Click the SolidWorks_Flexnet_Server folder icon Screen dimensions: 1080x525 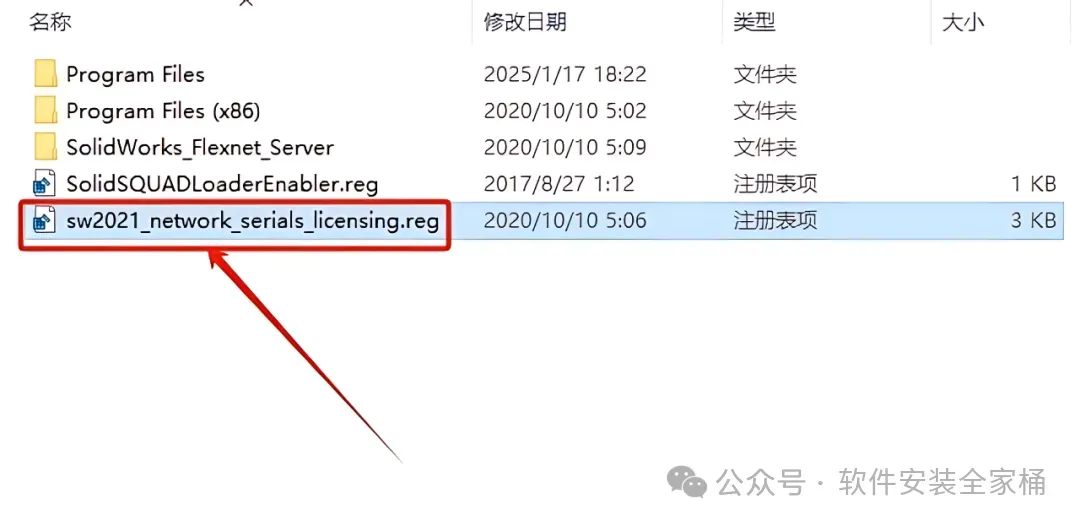45,147
